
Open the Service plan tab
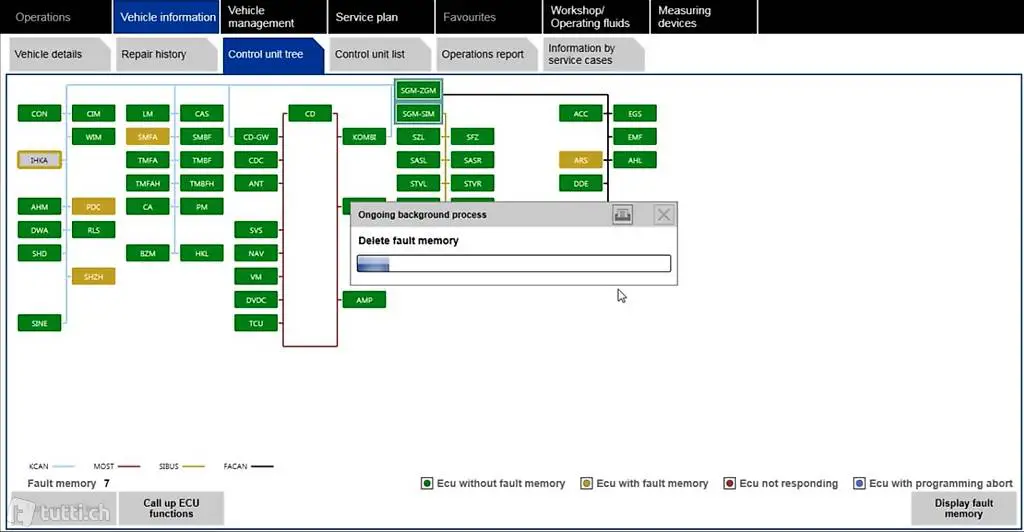click(367, 17)
